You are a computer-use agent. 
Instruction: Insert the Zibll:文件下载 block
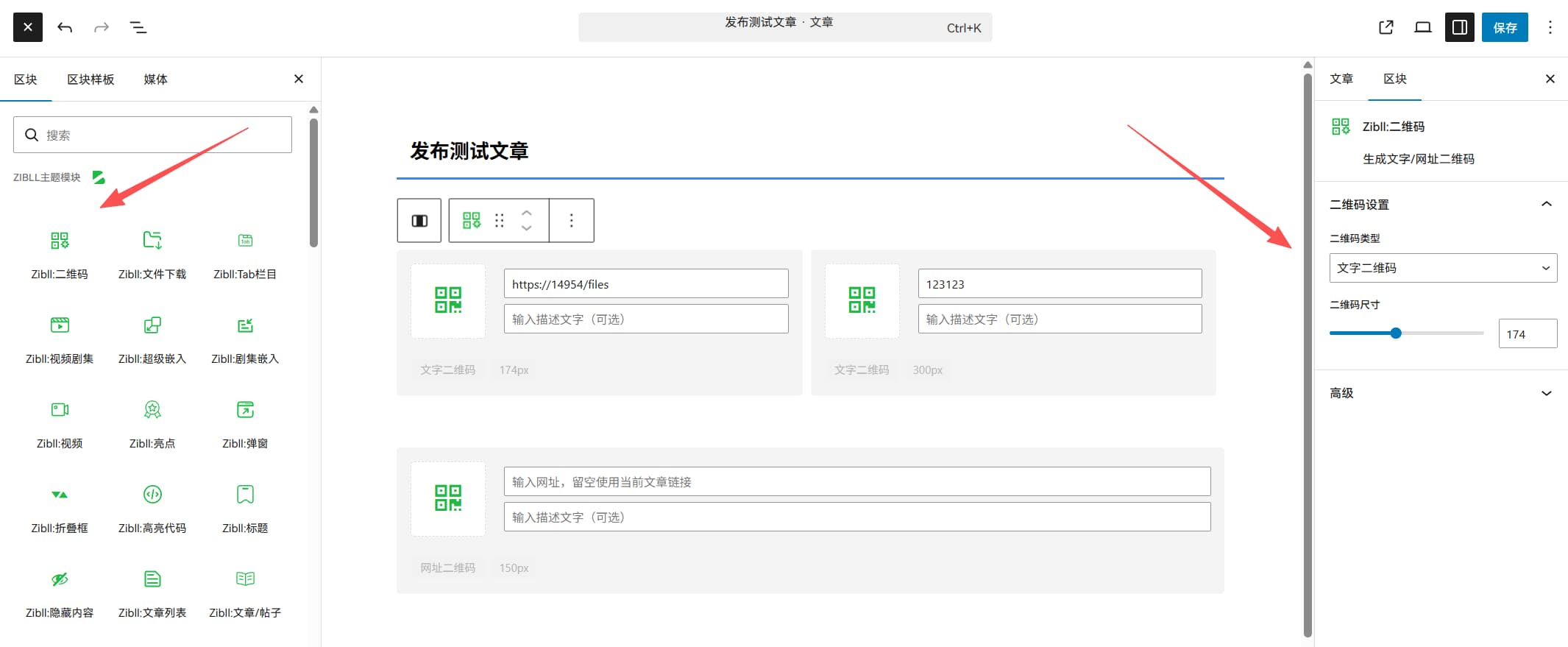(x=152, y=254)
